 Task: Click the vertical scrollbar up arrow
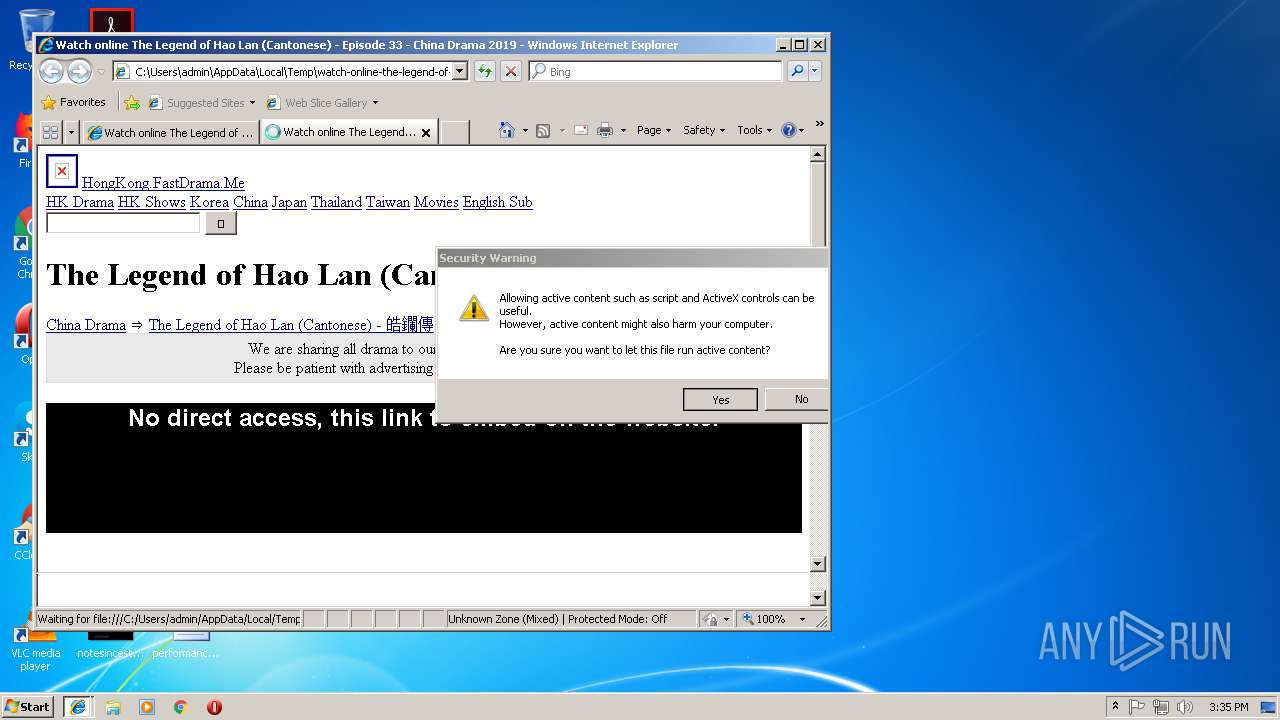click(x=817, y=154)
